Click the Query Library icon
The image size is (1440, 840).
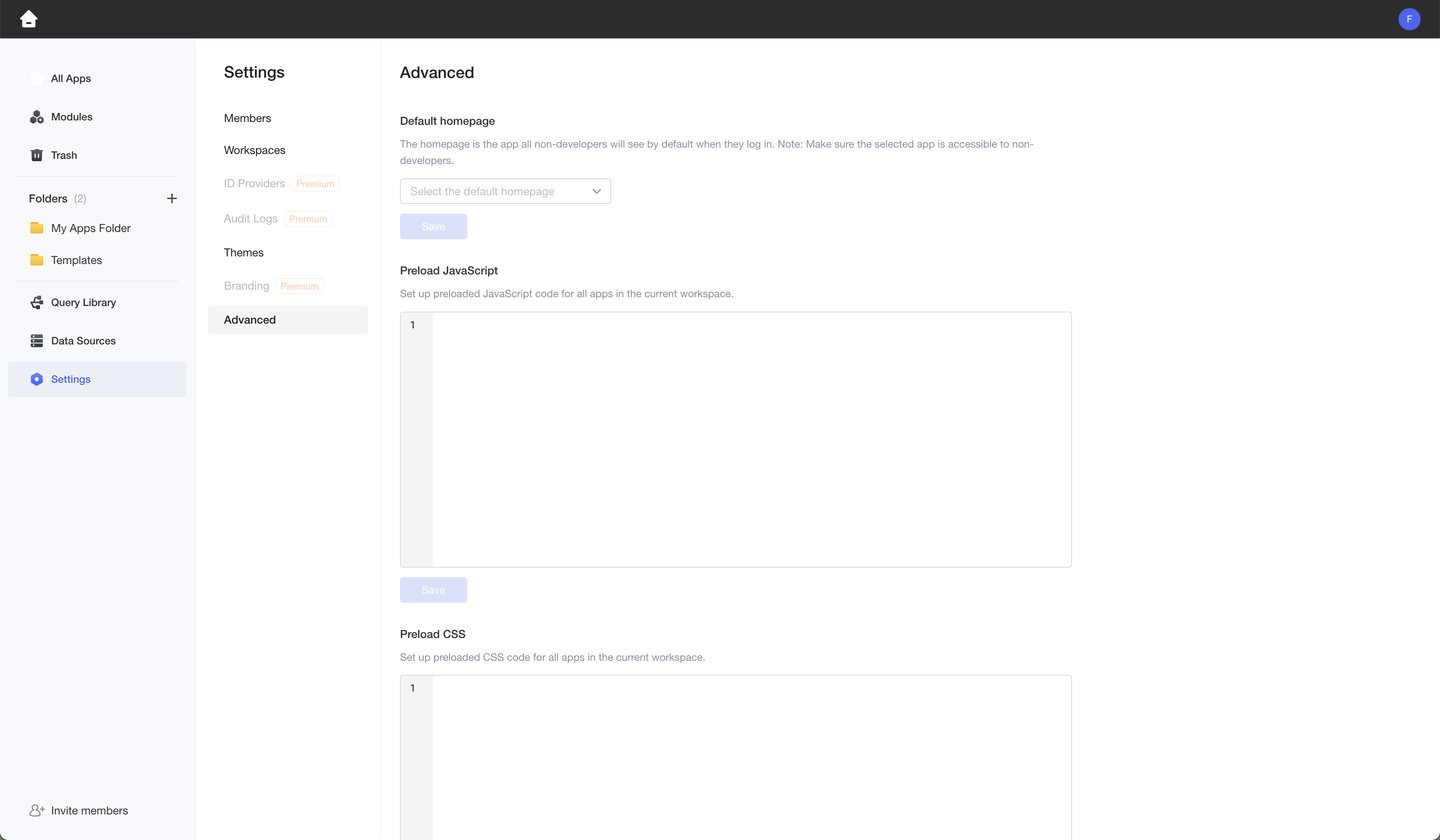[36, 302]
